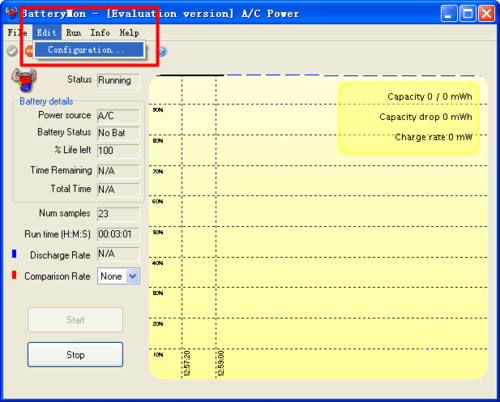Image resolution: width=500 pixels, height=402 pixels.
Task: Click the 'Charge rate 0 mW' text
Action: [x=433, y=137]
